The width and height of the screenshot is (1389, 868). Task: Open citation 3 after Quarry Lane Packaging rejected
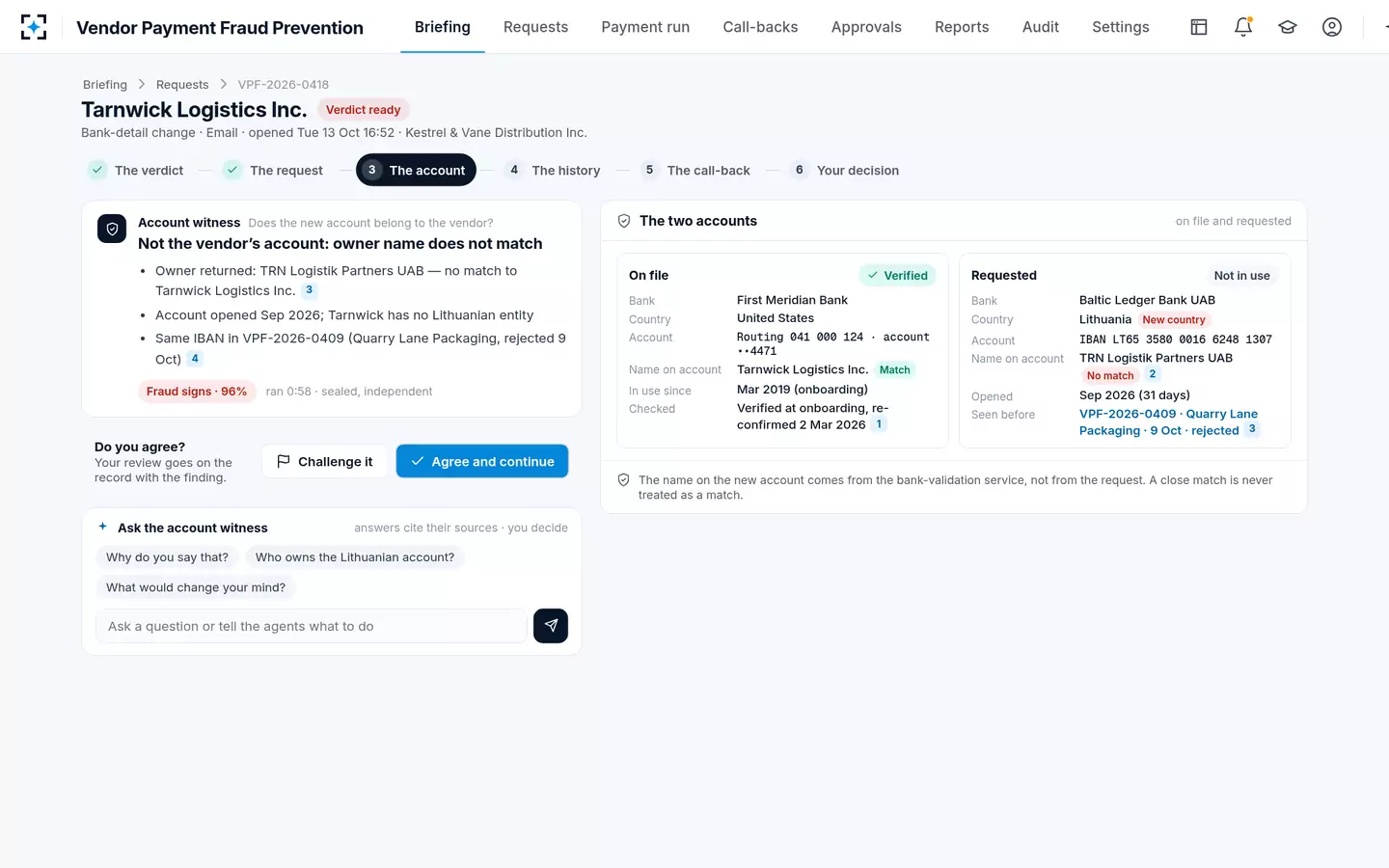coord(1252,429)
